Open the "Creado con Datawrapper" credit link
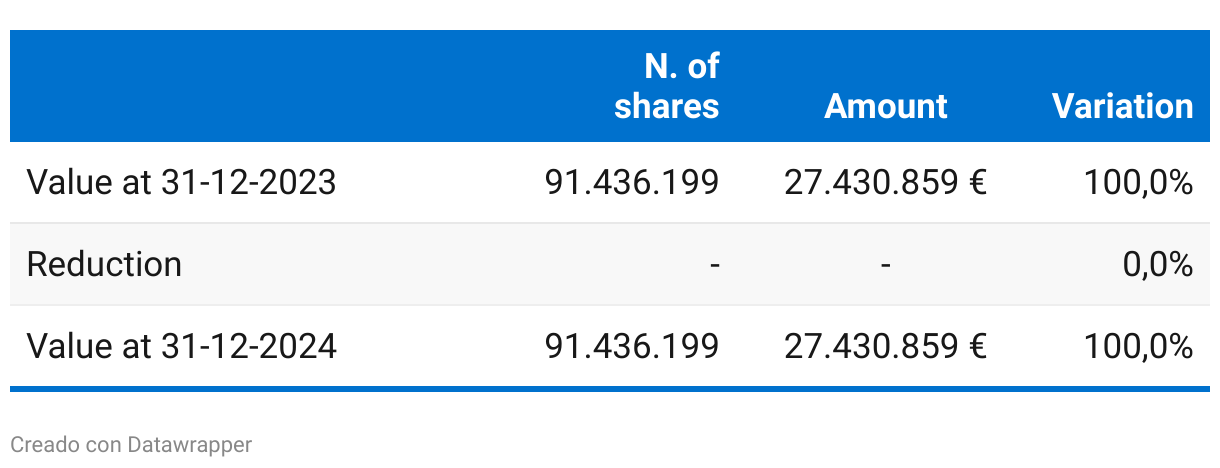 click(x=131, y=445)
